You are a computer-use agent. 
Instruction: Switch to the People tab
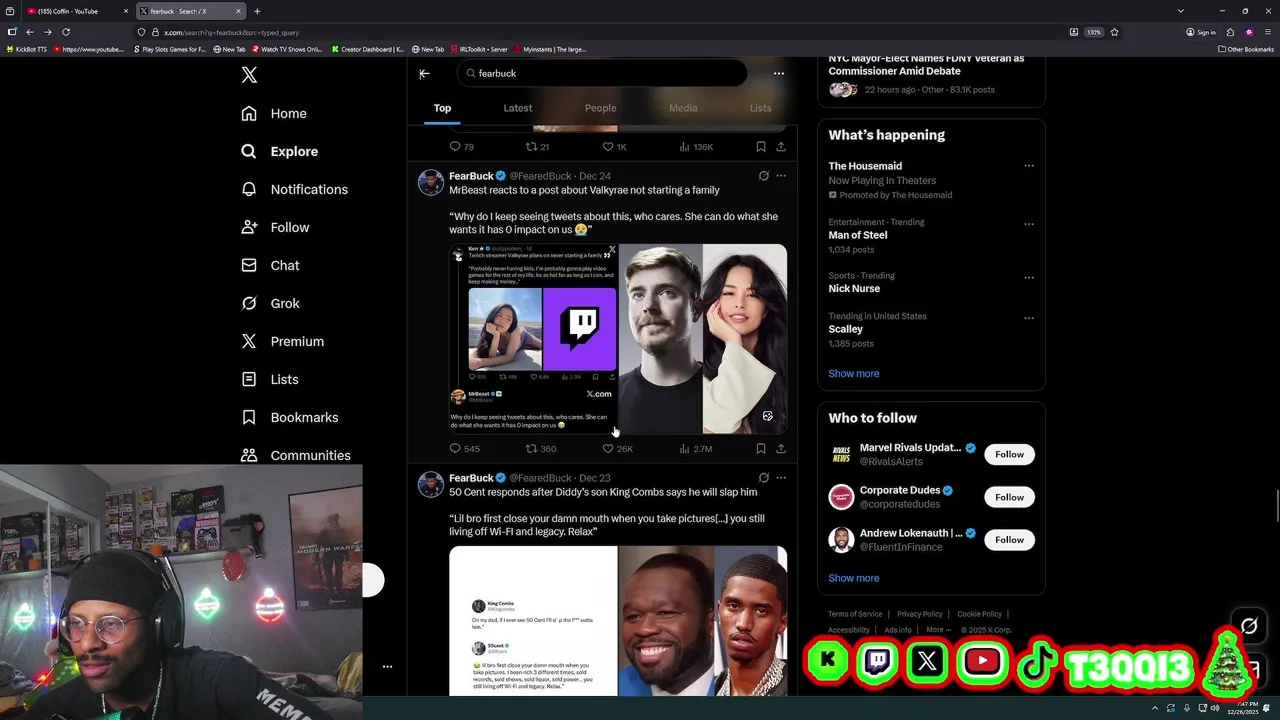(x=600, y=108)
